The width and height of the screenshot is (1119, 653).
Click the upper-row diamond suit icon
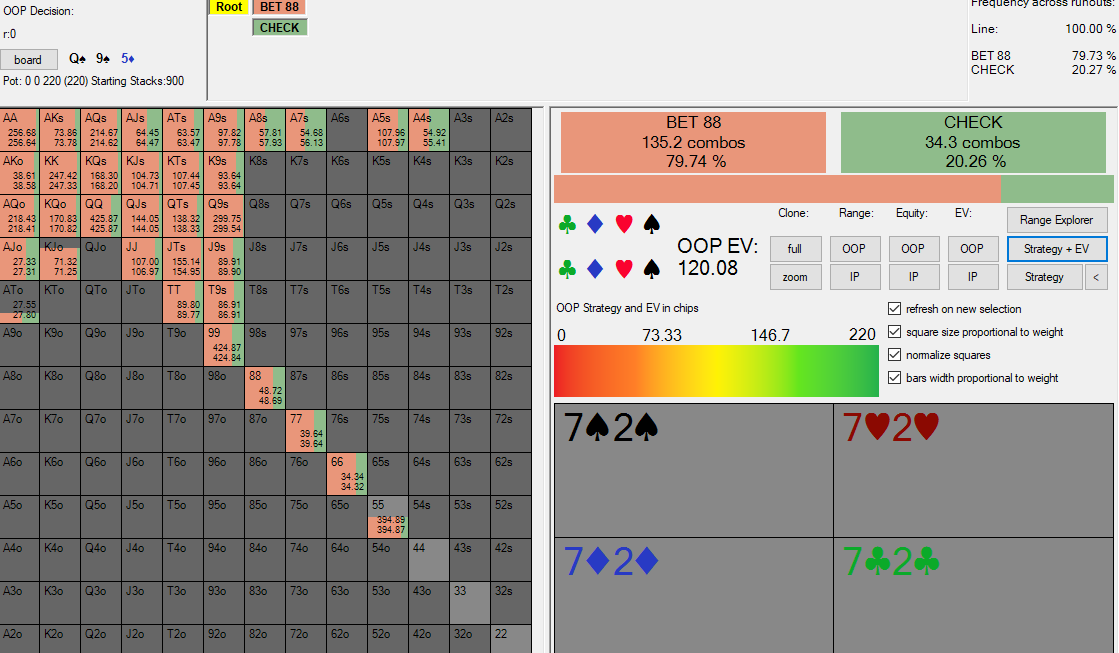pyautogui.click(x=595, y=225)
